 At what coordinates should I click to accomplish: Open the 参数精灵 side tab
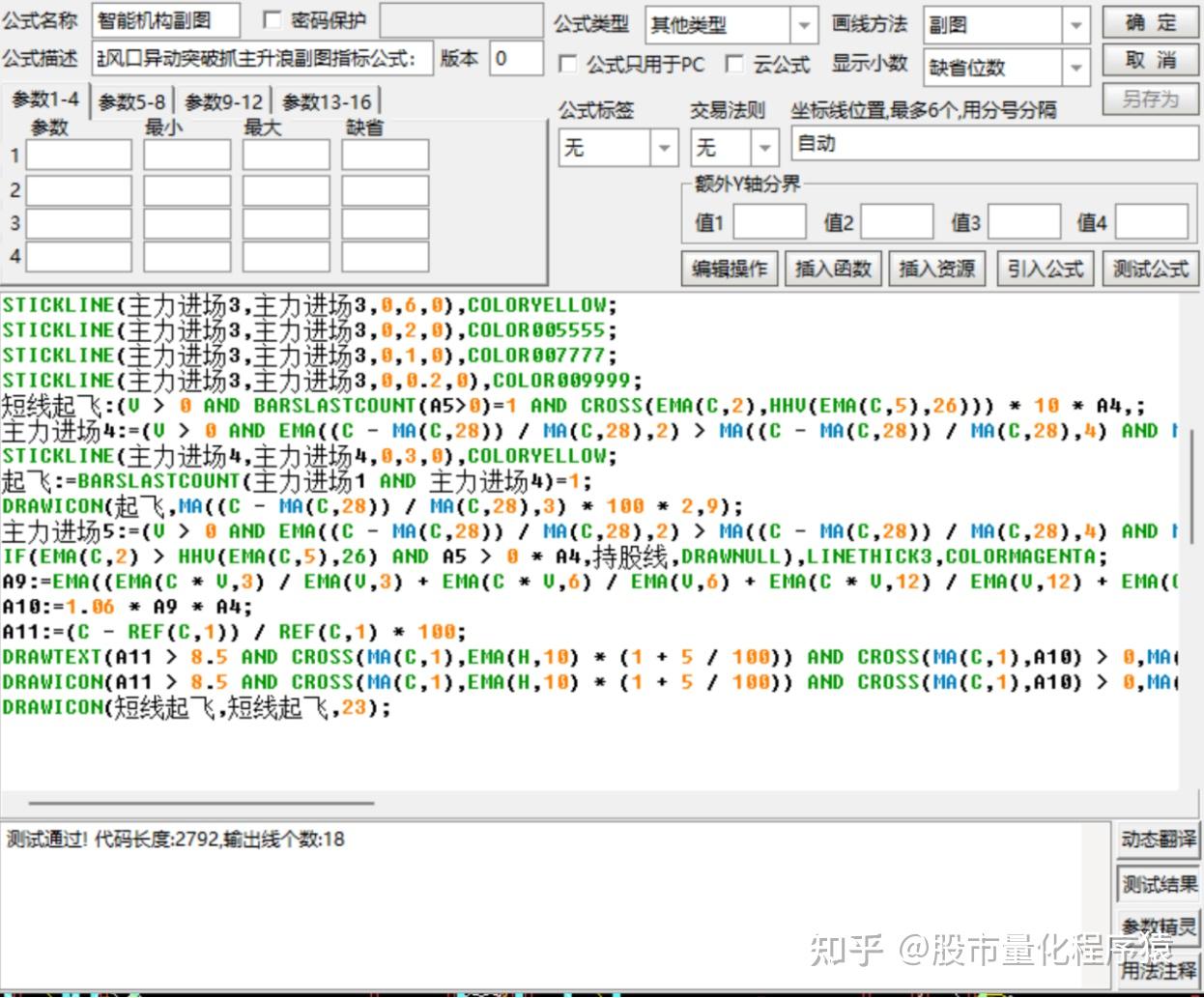(x=1158, y=927)
